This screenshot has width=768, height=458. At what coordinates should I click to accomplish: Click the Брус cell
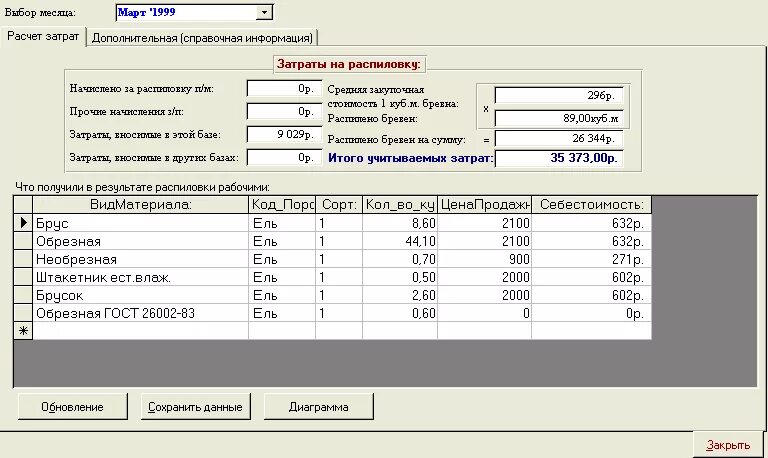(141, 223)
